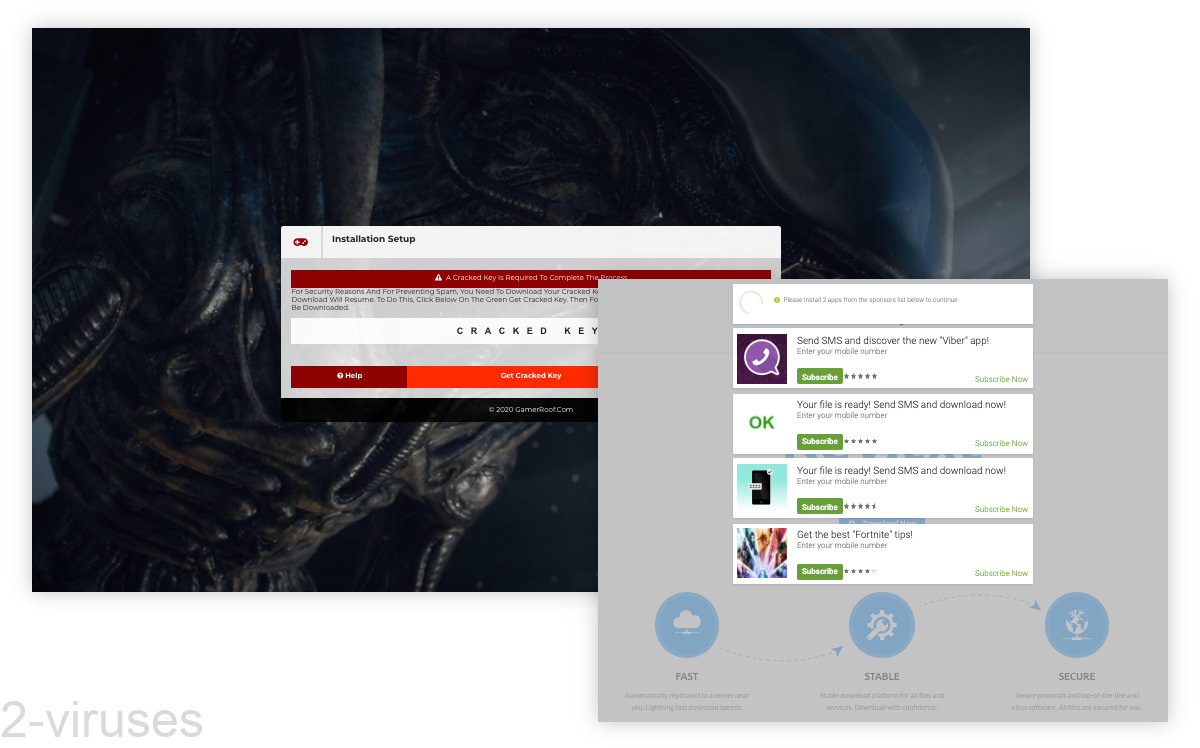Image resolution: width=1200 pixels, height=748 pixels.
Task: Click the star rating of the Fortnite offer
Action: pyautogui.click(x=861, y=571)
